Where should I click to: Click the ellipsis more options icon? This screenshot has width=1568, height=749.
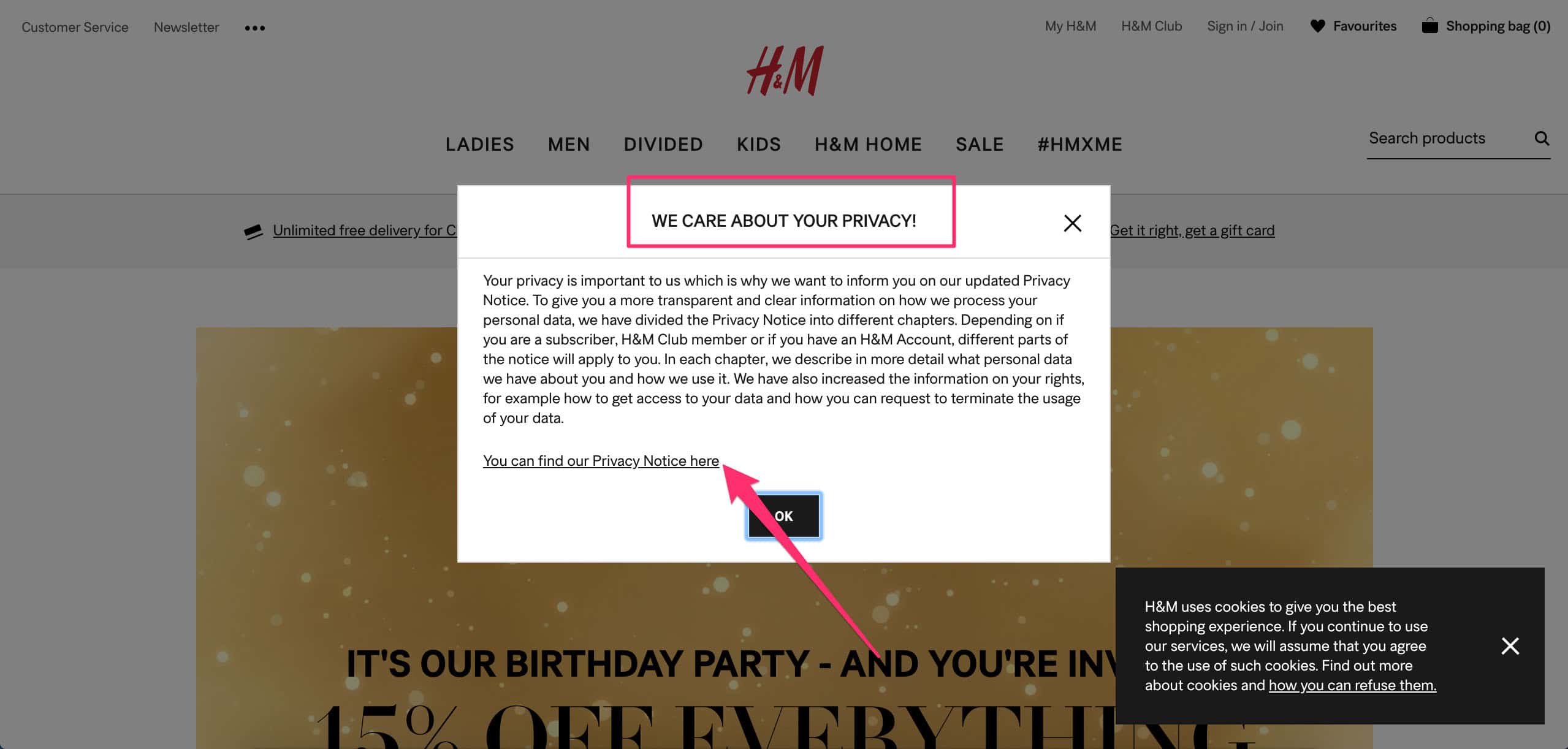254,27
